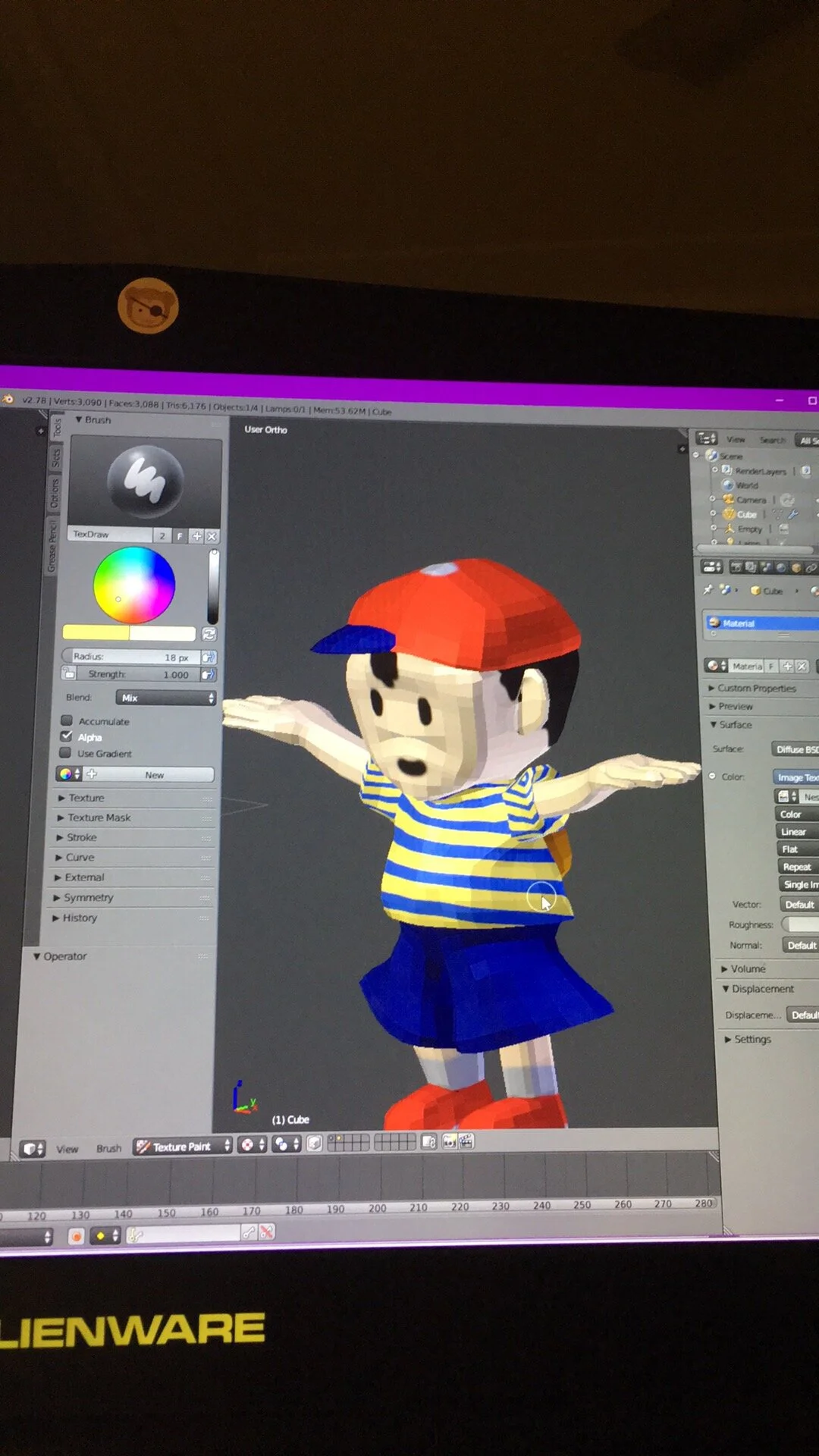Open the viewport shading selector
Image resolution: width=819 pixels, height=1456 pixels.
pos(253,1144)
